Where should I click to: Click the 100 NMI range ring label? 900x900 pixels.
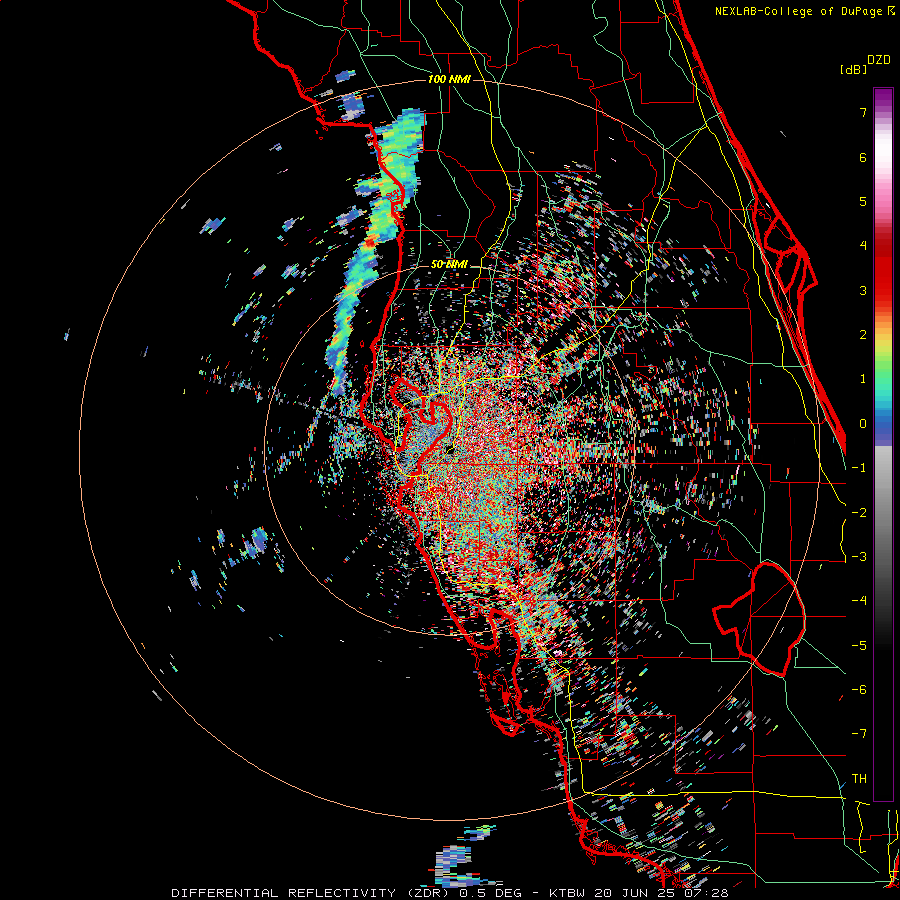pyautogui.click(x=449, y=79)
